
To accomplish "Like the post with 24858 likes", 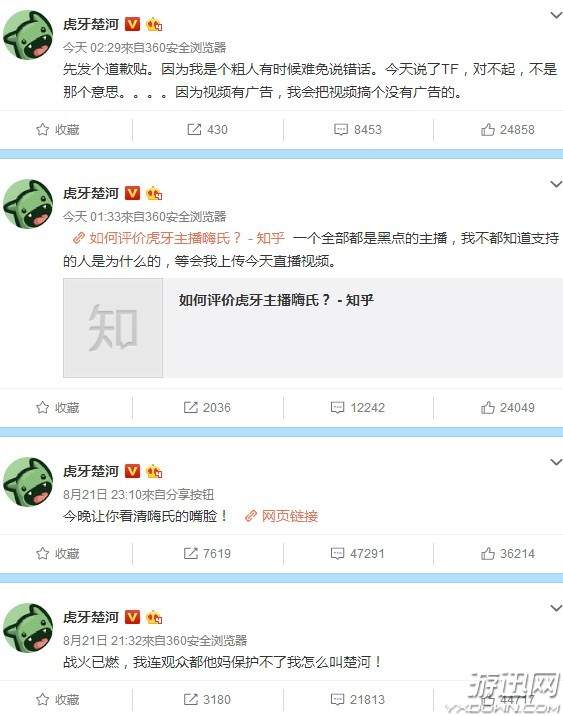I will click(x=507, y=130).
